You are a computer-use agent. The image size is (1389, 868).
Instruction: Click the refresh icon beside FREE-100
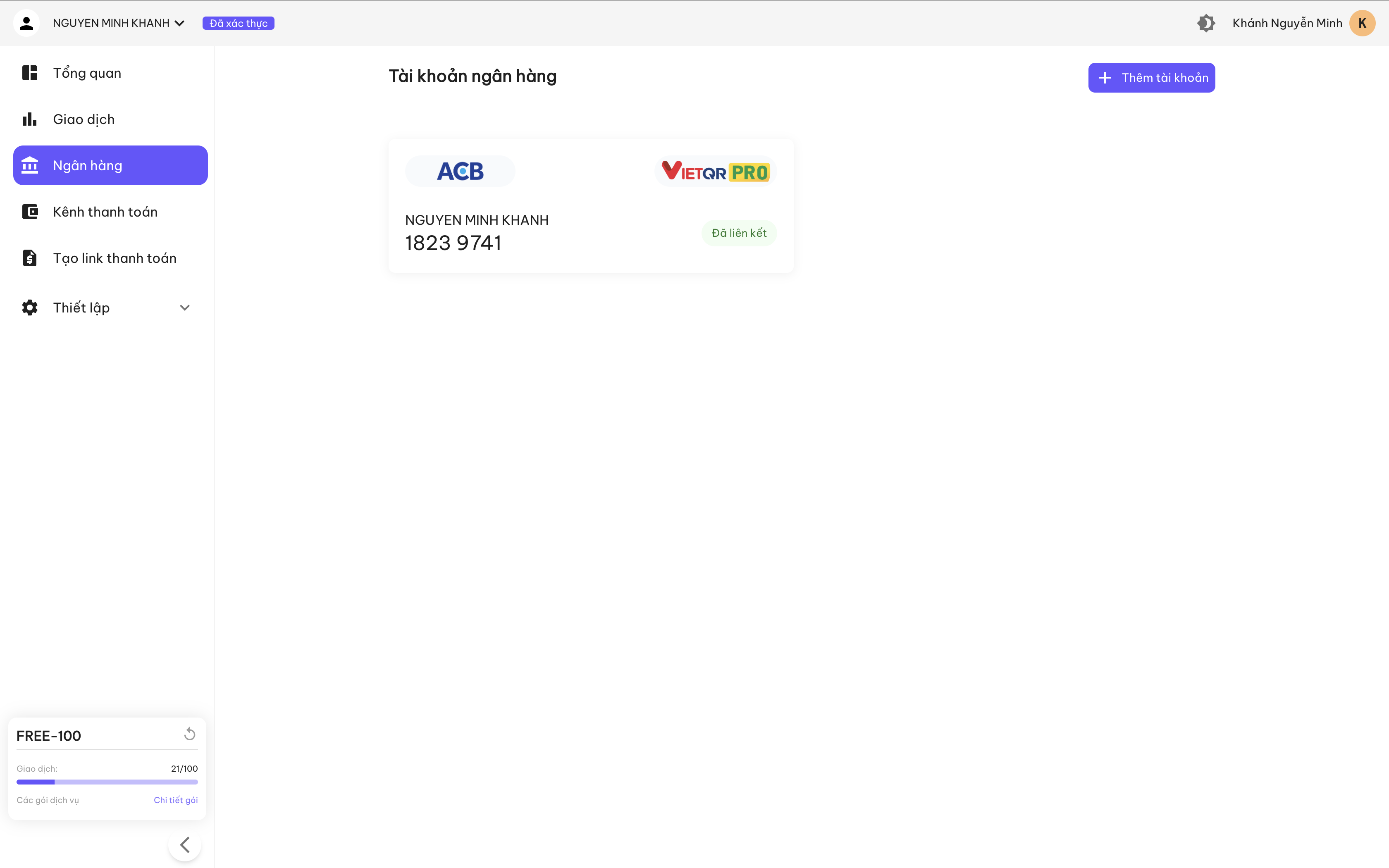pyautogui.click(x=189, y=734)
